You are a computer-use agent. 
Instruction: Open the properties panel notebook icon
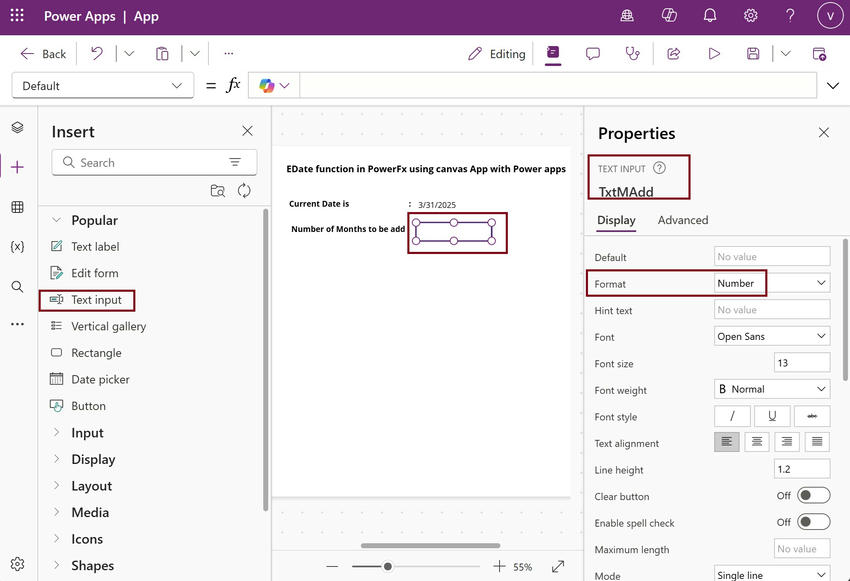pos(553,53)
